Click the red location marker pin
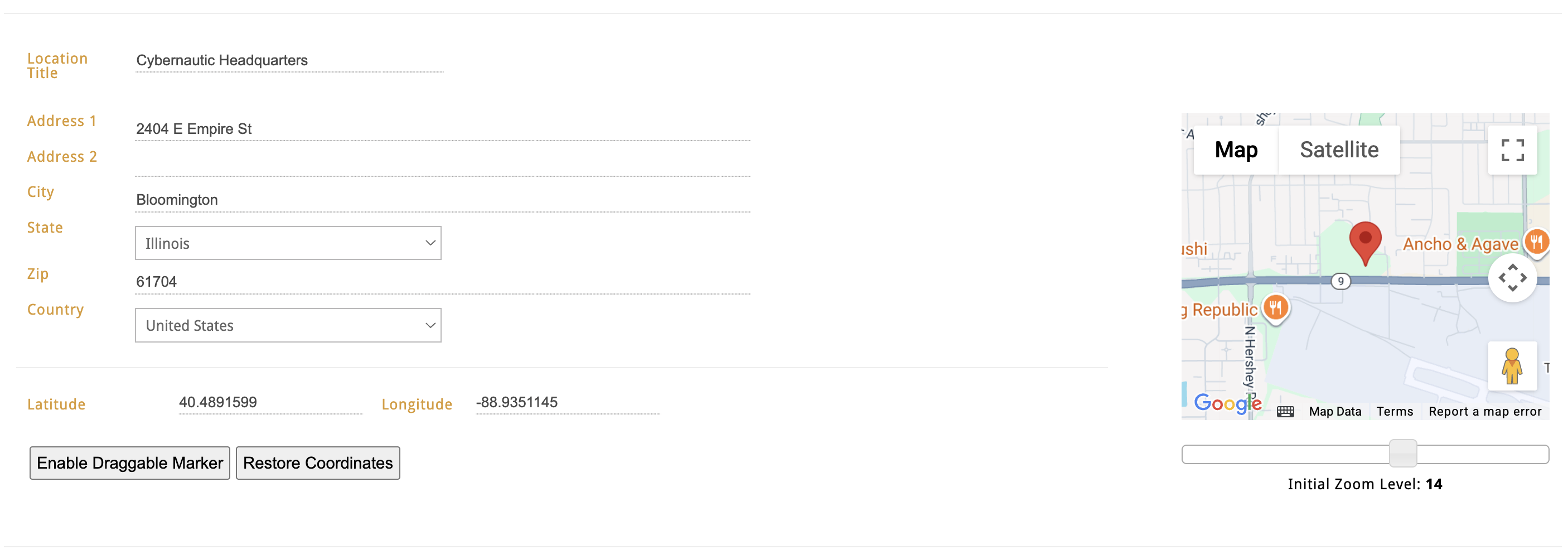The height and width of the screenshot is (559, 1568). tap(1364, 241)
